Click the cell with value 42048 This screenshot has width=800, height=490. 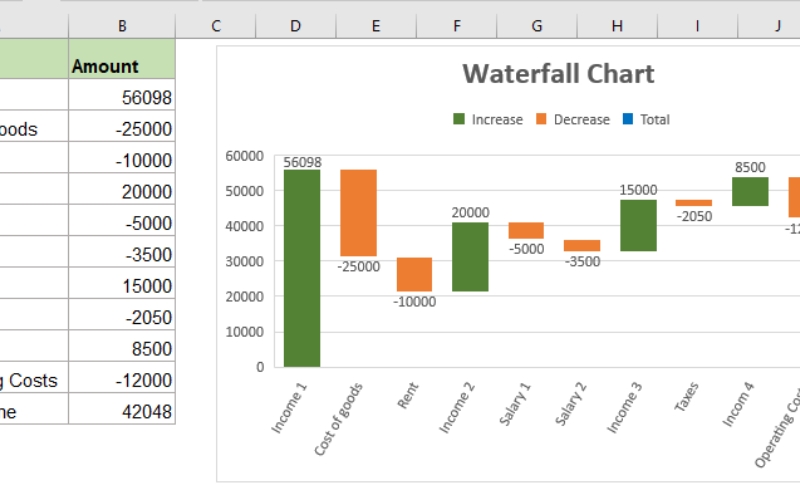pos(121,411)
